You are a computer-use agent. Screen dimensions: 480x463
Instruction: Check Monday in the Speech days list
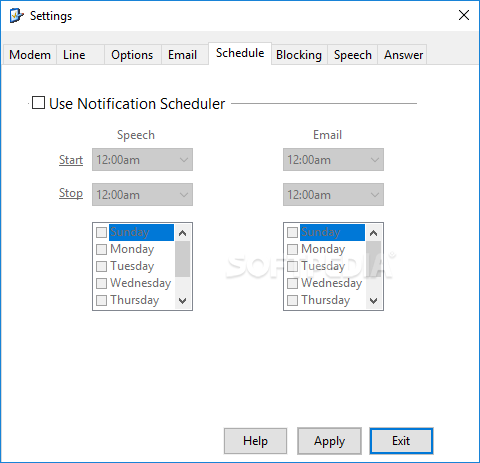[x=101, y=249]
